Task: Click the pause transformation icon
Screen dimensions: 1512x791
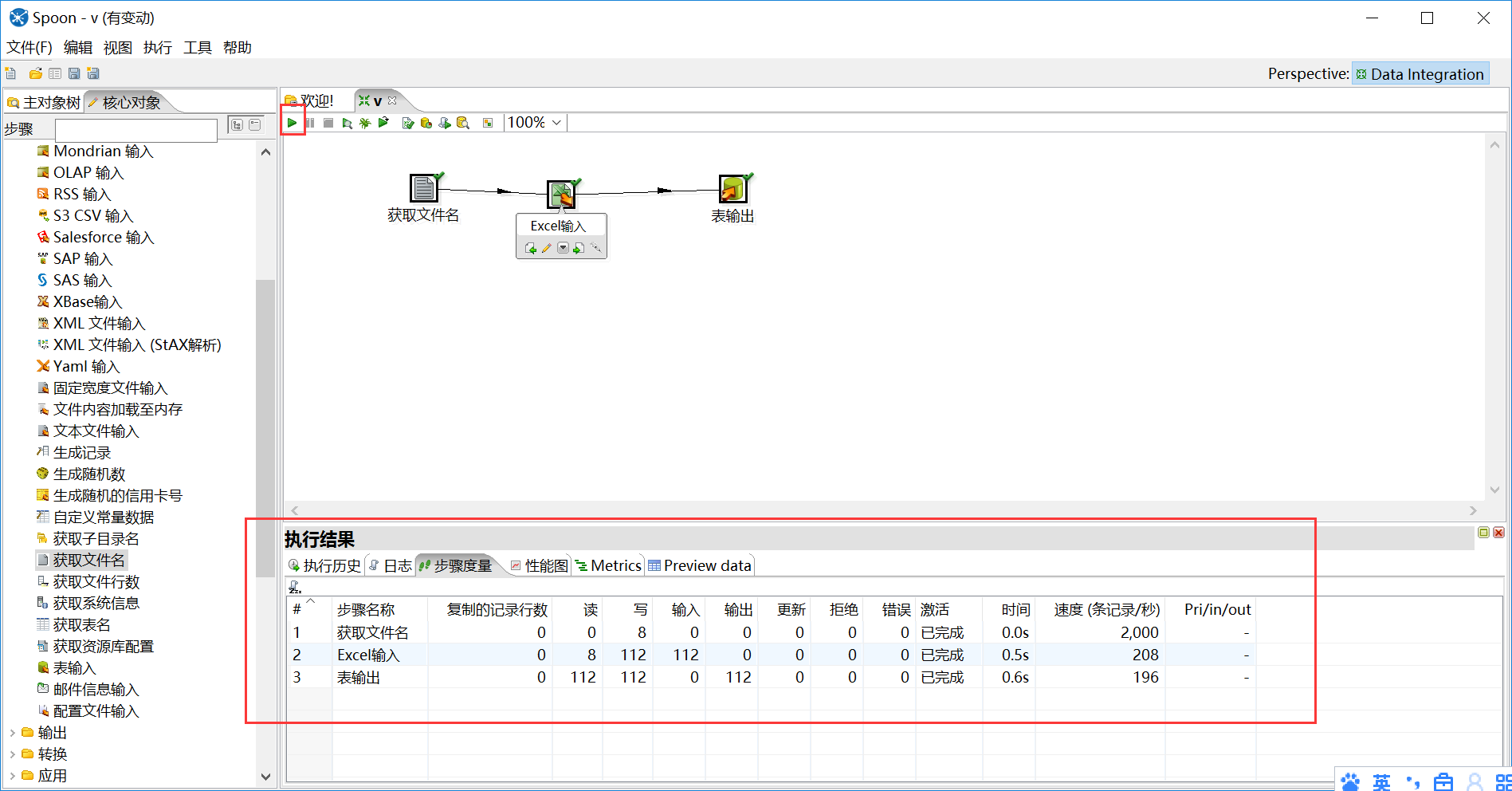Action: pos(310,123)
